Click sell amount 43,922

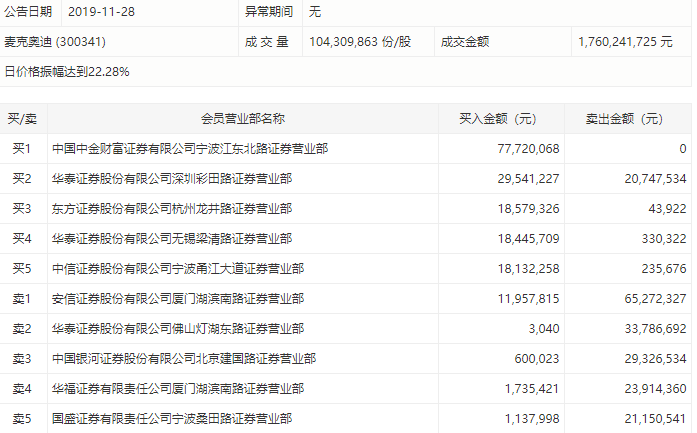coord(667,208)
